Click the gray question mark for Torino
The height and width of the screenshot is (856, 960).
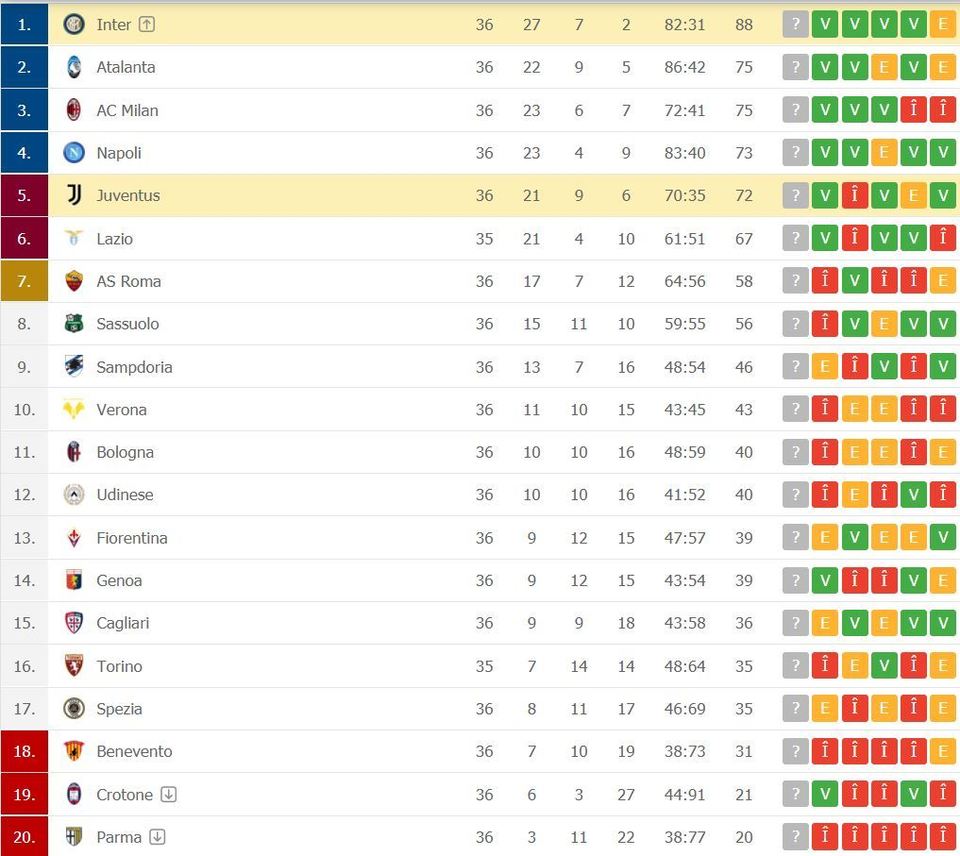[795, 666]
